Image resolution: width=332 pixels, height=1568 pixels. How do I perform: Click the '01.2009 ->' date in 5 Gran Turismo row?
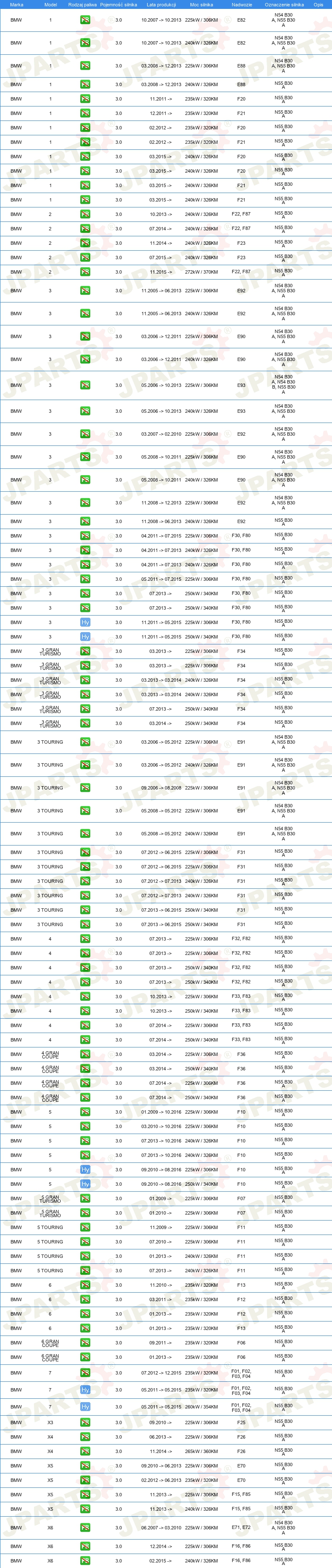[161, 1198]
